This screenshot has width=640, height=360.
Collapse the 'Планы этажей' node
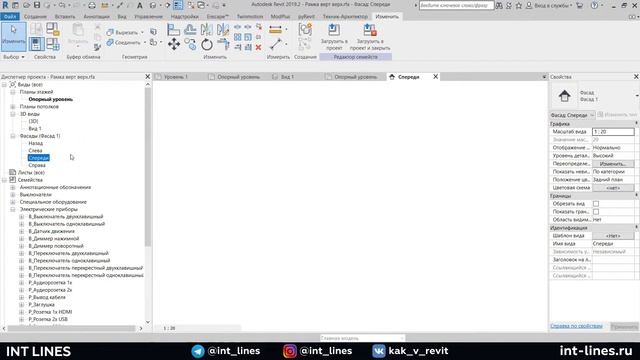[x=13, y=92]
